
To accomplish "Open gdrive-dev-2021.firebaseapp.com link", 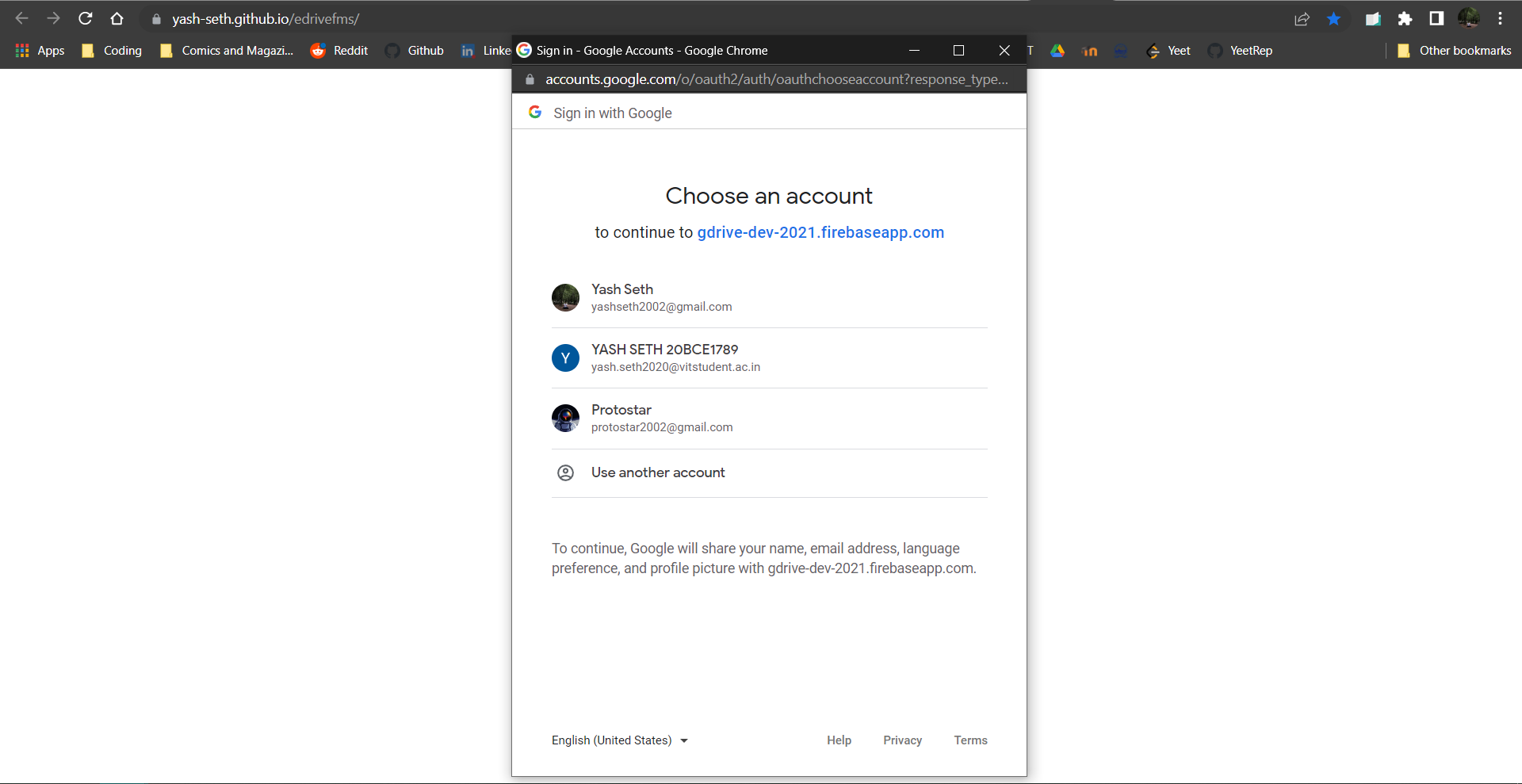I will [x=820, y=232].
